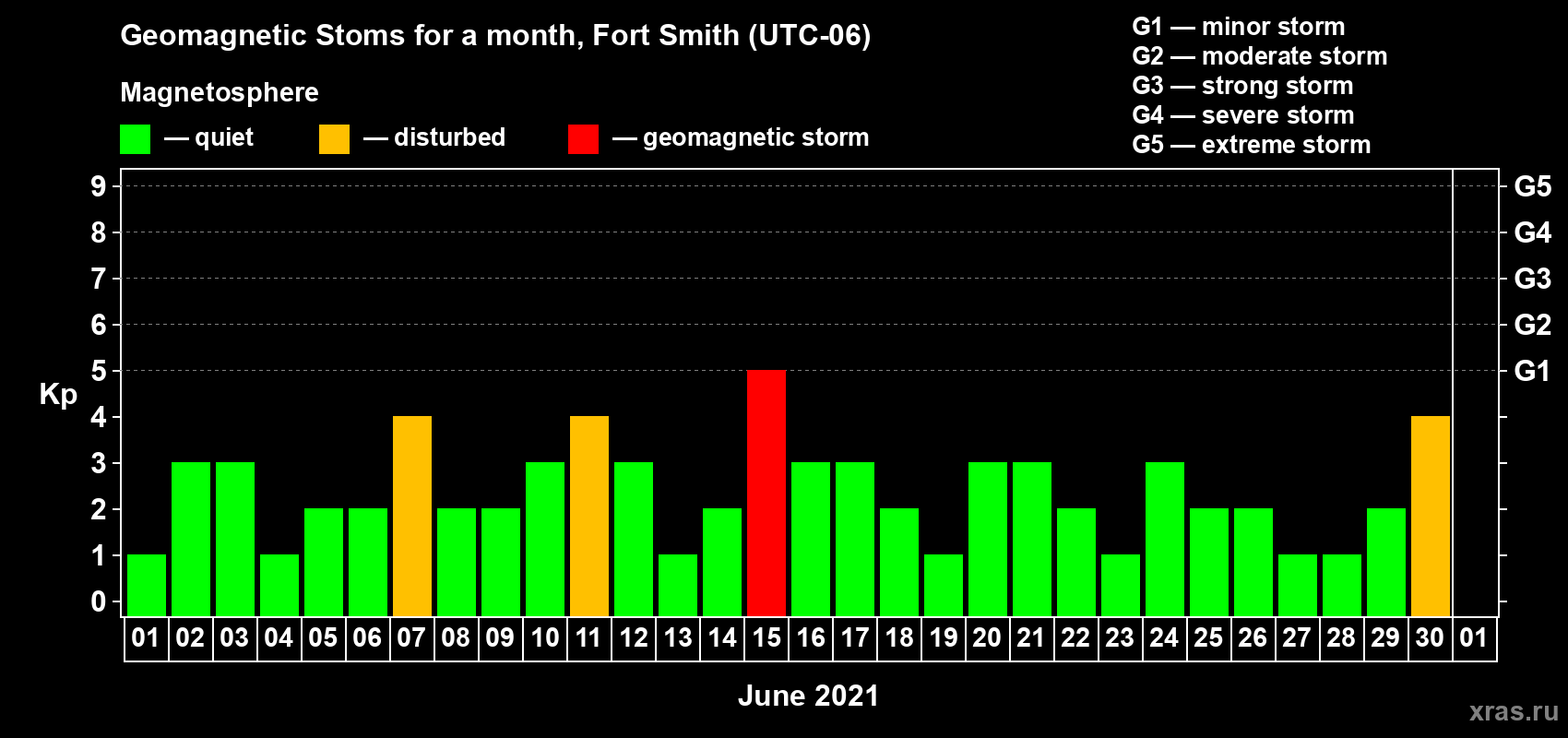This screenshot has height=738, width=1568.
Task: Click the 'quiet' legend label
Action: click(224, 138)
